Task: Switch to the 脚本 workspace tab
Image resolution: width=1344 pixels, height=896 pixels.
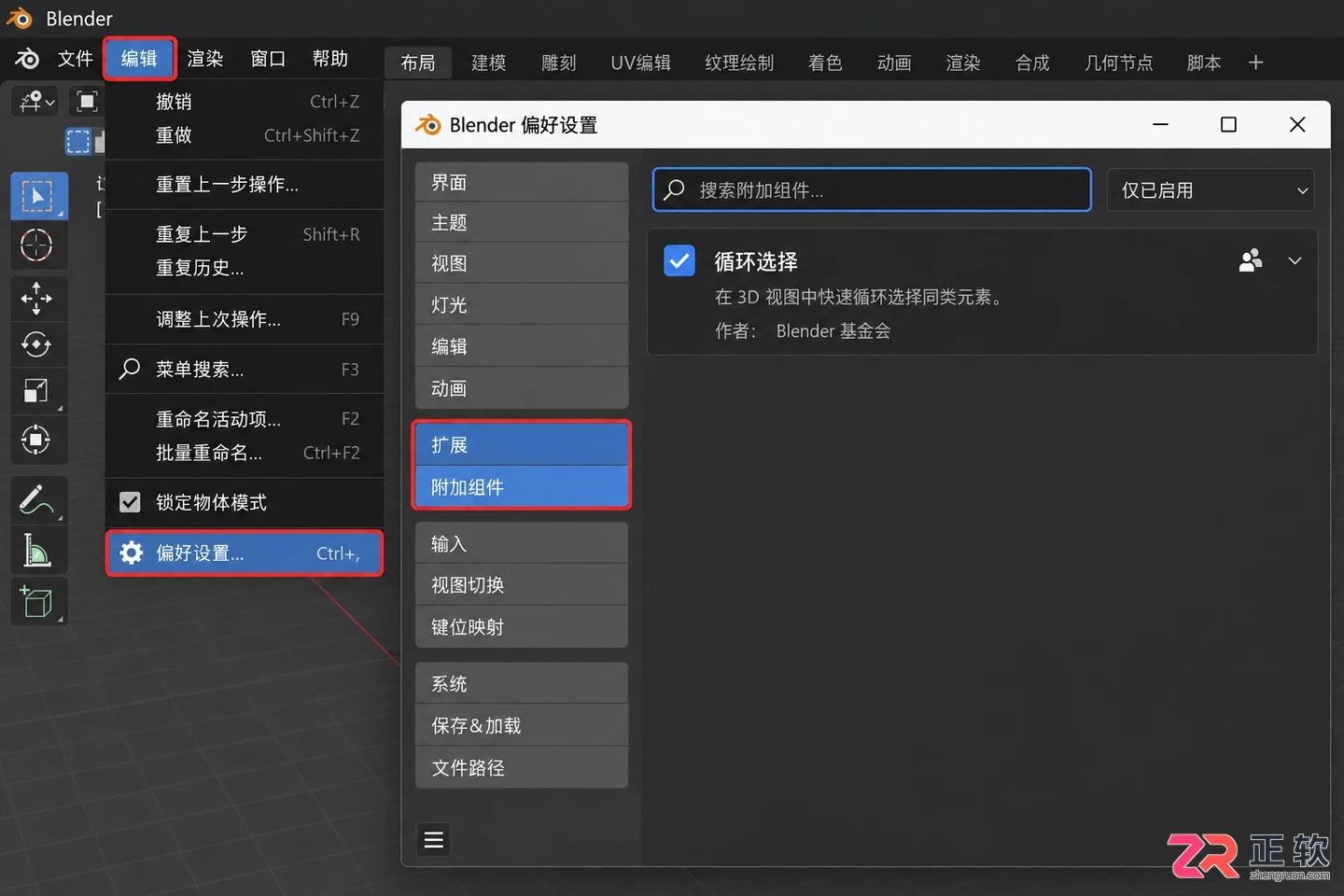Action: coord(1204,63)
